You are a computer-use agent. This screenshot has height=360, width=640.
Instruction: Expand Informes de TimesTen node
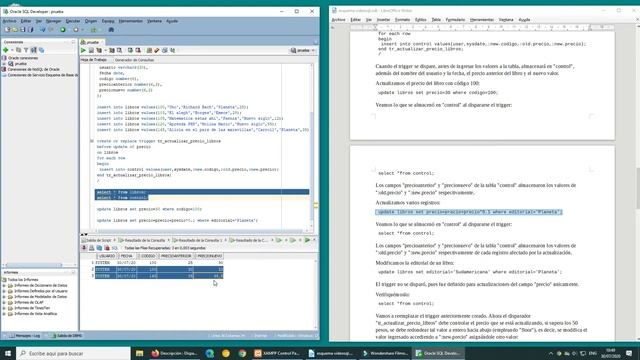(4, 308)
